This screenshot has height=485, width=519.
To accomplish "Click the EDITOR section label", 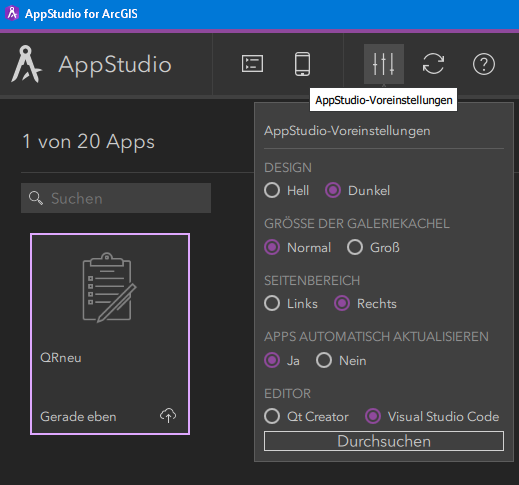I will (287, 394).
